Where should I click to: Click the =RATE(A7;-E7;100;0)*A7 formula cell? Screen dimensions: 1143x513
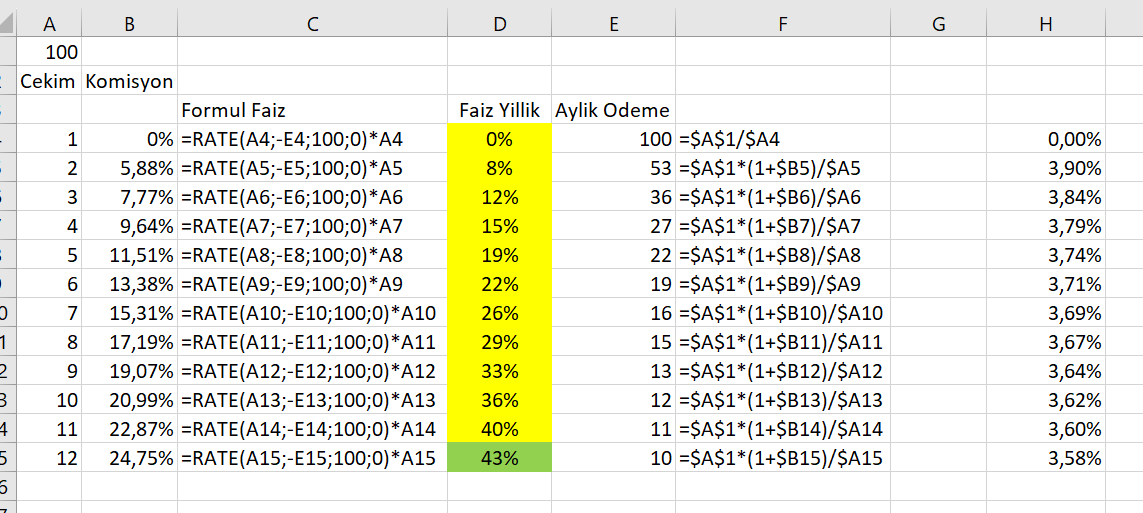click(313, 226)
